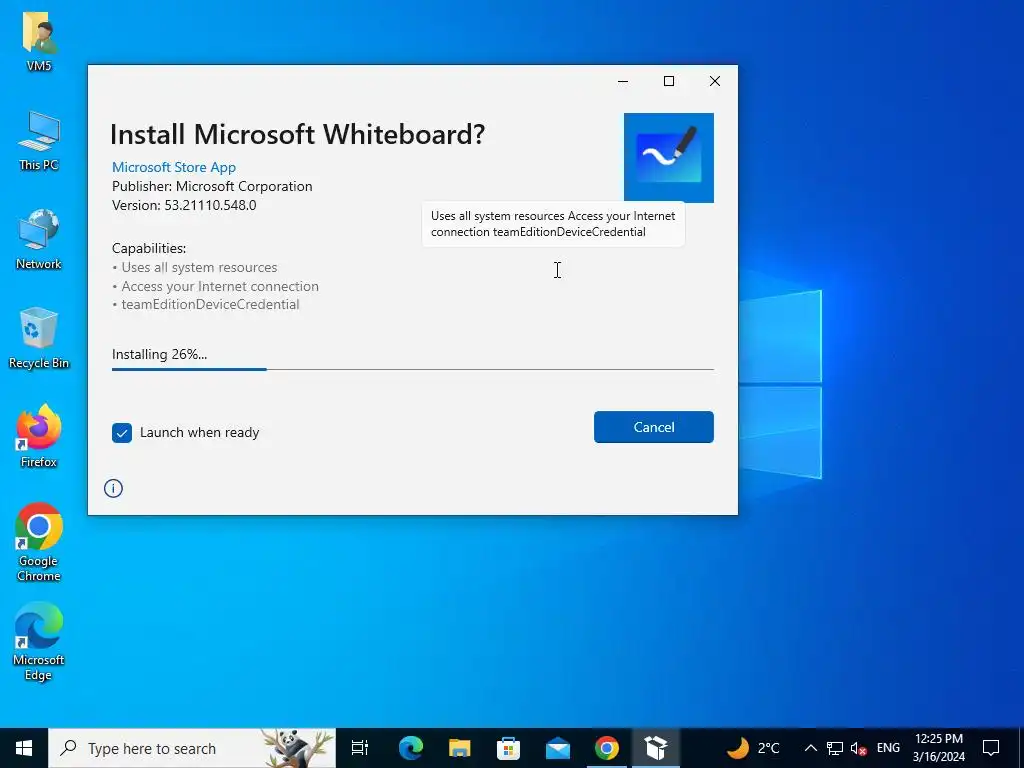Viewport: 1024px width, 768px height.
Task: Click 'Version: 53.21110.548.0' text
Action: click(184, 205)
